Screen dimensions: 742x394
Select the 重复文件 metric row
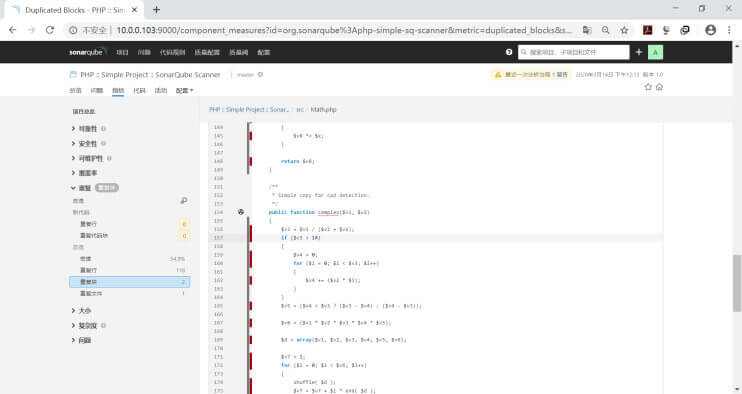pos(130,293)
